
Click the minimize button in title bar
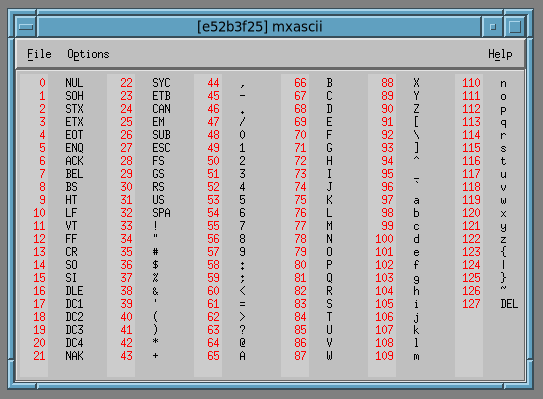click(x=493, y=27)
